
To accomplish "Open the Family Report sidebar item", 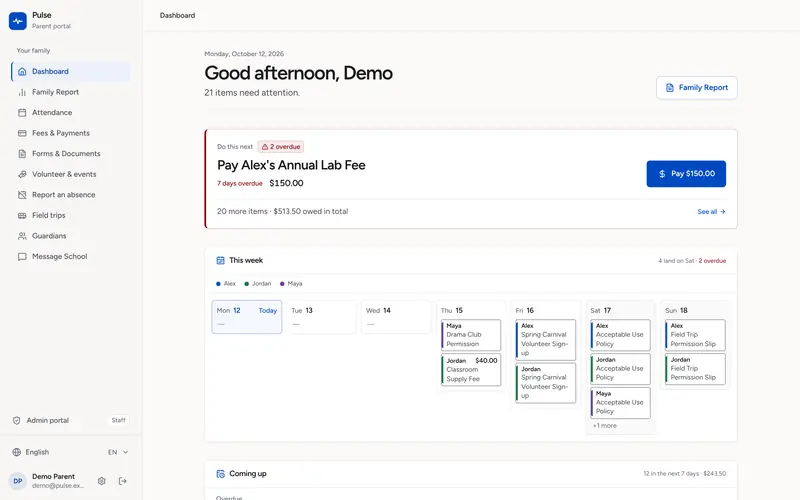I will pyautogui.click(x=70, y=92).
